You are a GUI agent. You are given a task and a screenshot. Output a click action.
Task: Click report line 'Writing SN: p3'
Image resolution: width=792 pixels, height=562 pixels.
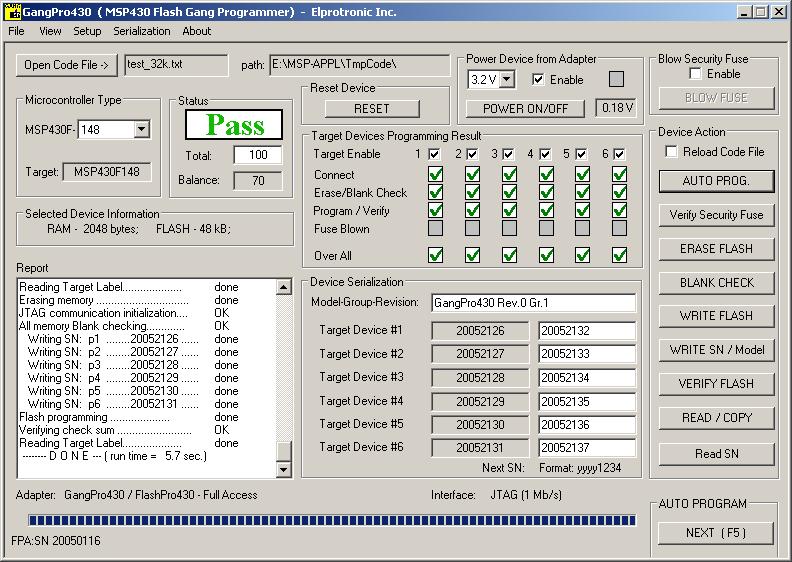point(133,365)
